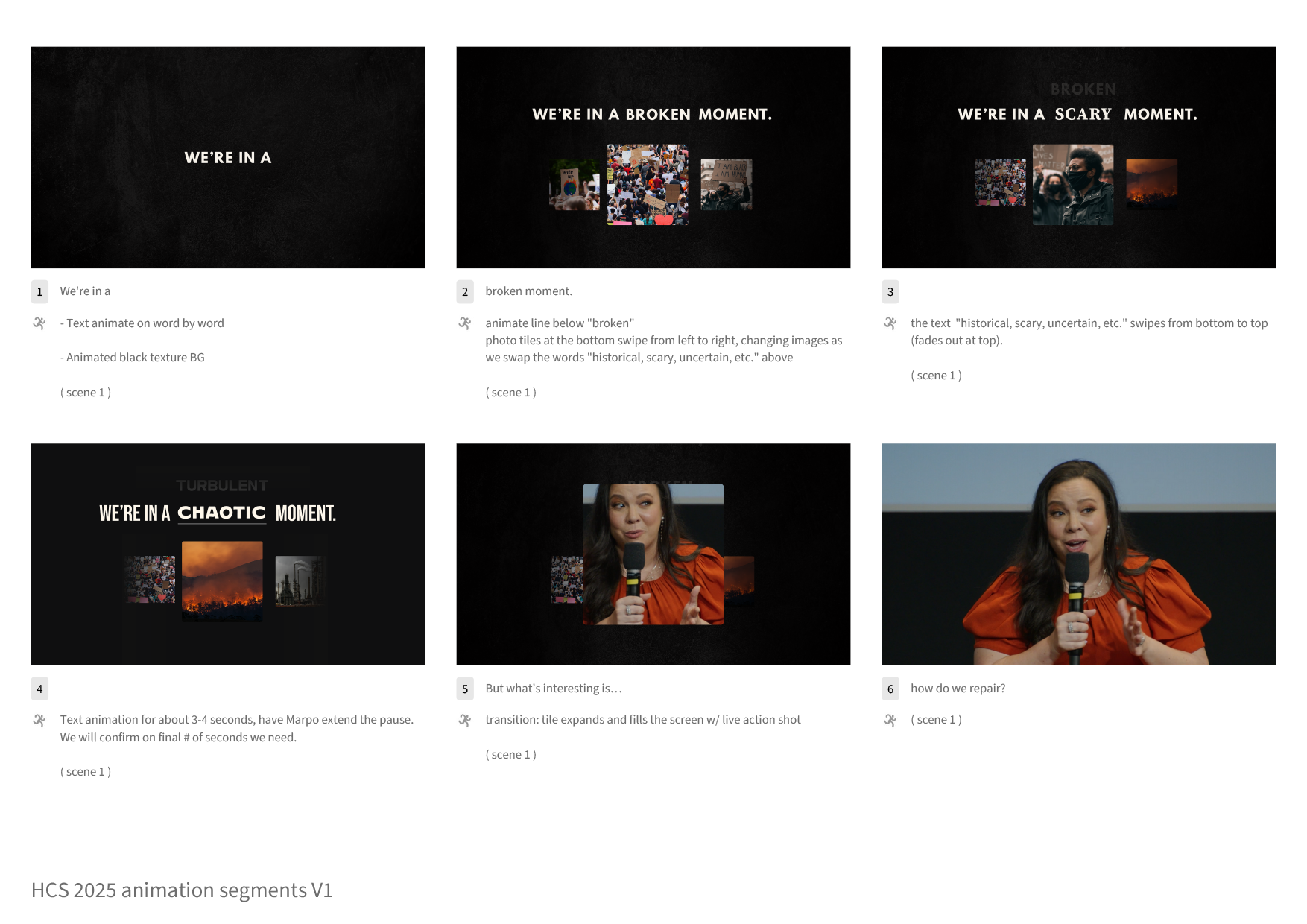
Task: Select frame number badge 3
Action: (x=890, y=291)
